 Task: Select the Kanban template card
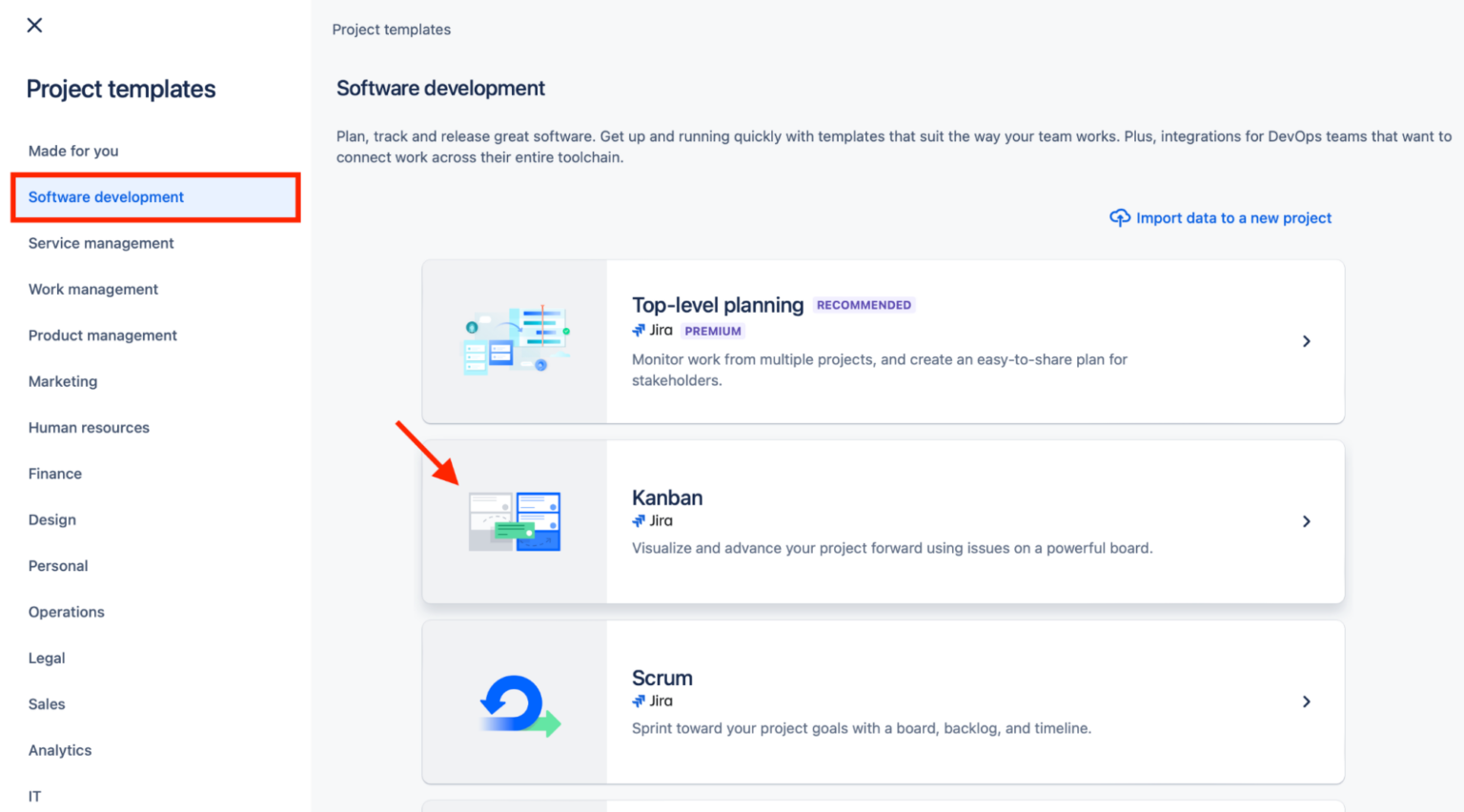click(x=883, y=521)
